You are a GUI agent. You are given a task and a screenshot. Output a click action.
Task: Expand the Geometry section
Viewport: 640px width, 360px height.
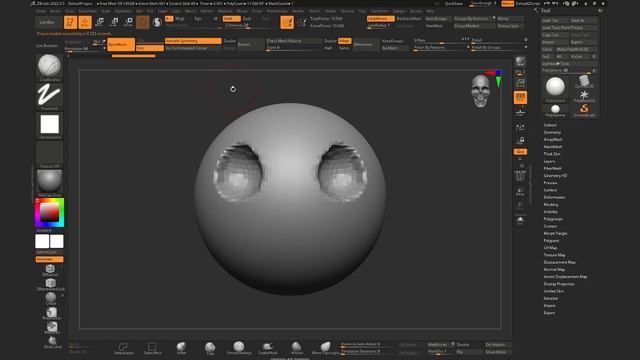552,132
